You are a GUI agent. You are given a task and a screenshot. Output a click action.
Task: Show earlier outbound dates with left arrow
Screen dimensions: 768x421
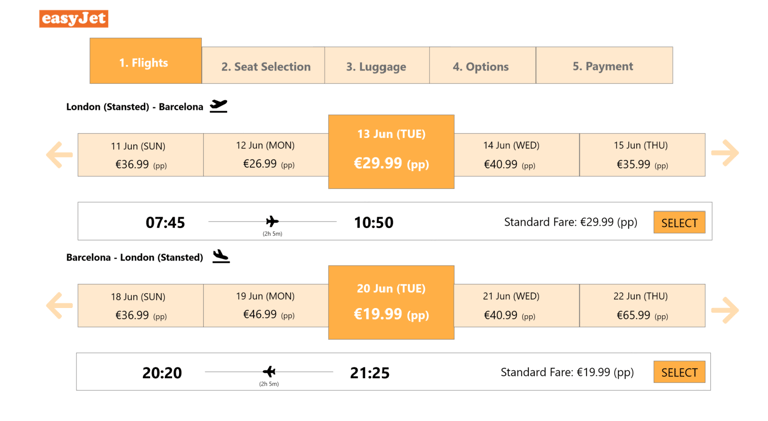pyautogui.click(x=59, y=154)
